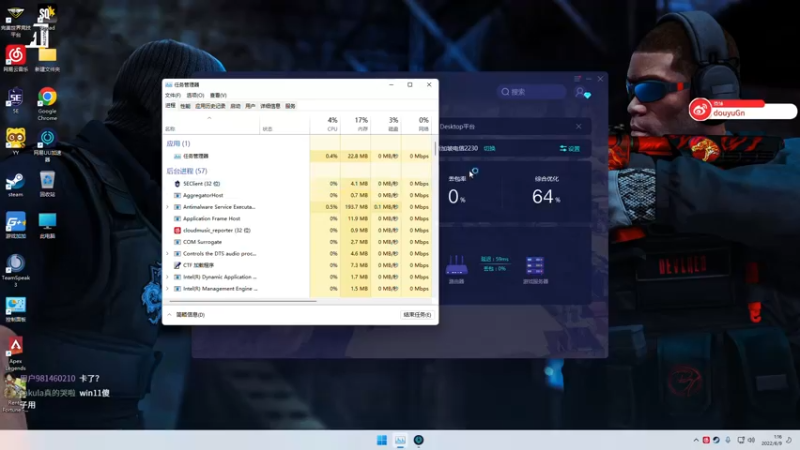Sort processes by the 名称 column header
The height and width of the screenshot is (450, 800).
(211, 124)
